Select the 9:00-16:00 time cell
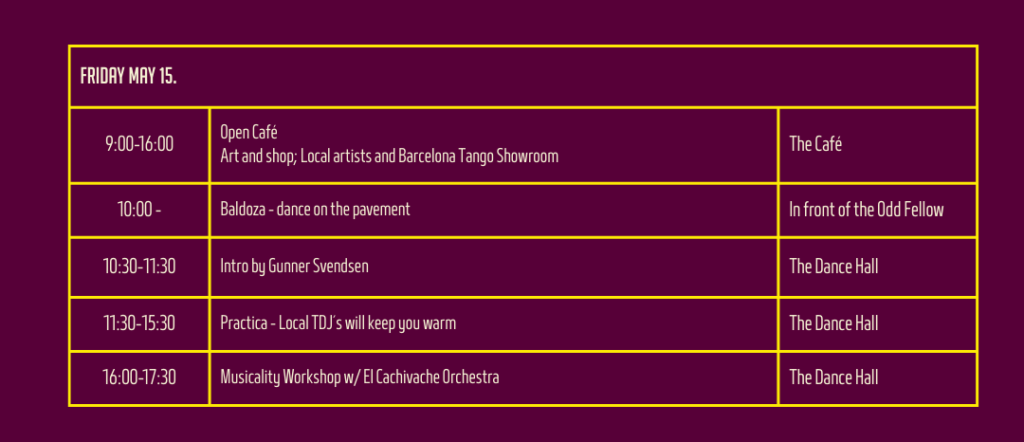Screen dimensions: 1024x442 point(139,144)
